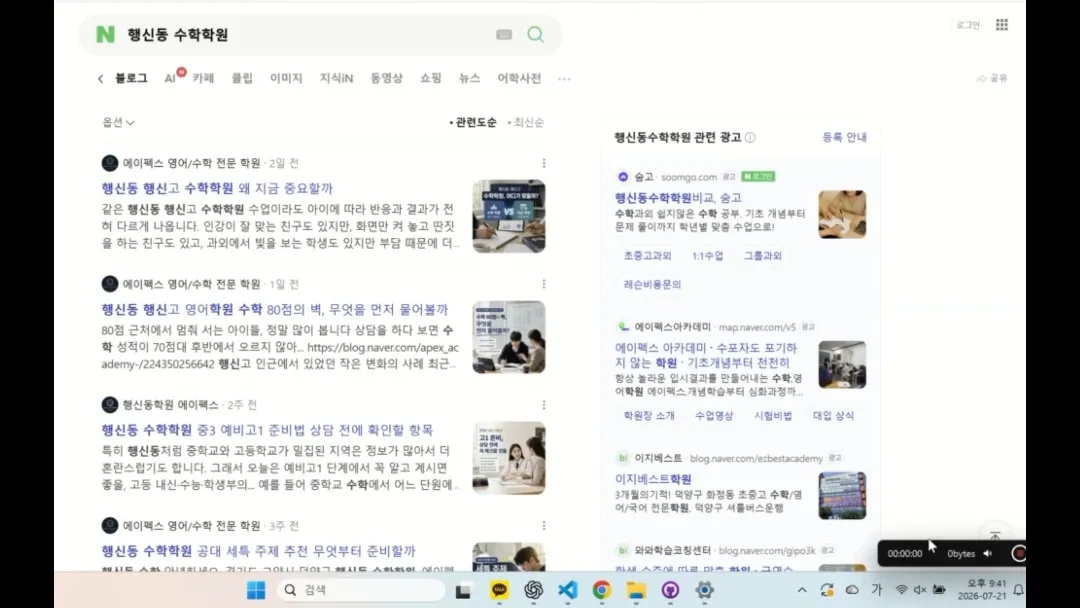Toggle the 가 Korean IME indicator
Viewport: 1080px width, 608px height.
click(x=876, y=589)
